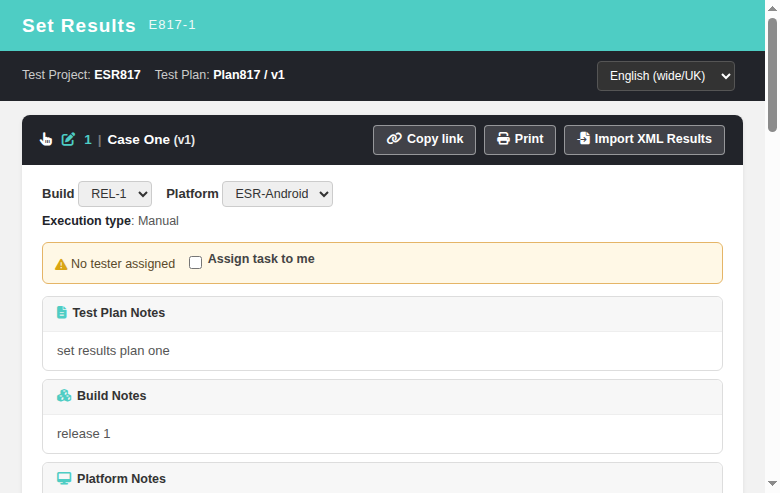Viewport: 780px width, 493px height.
Task: Click the test case number 1 link
Action: point(88,140)
